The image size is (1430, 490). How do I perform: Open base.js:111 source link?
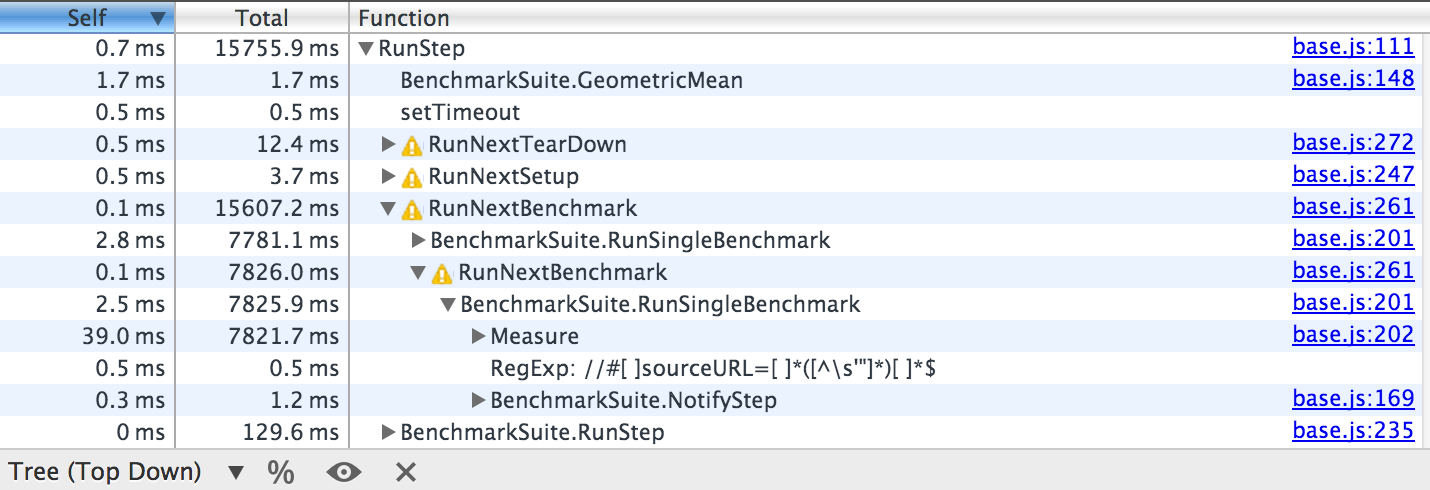tap(1353, 47)
